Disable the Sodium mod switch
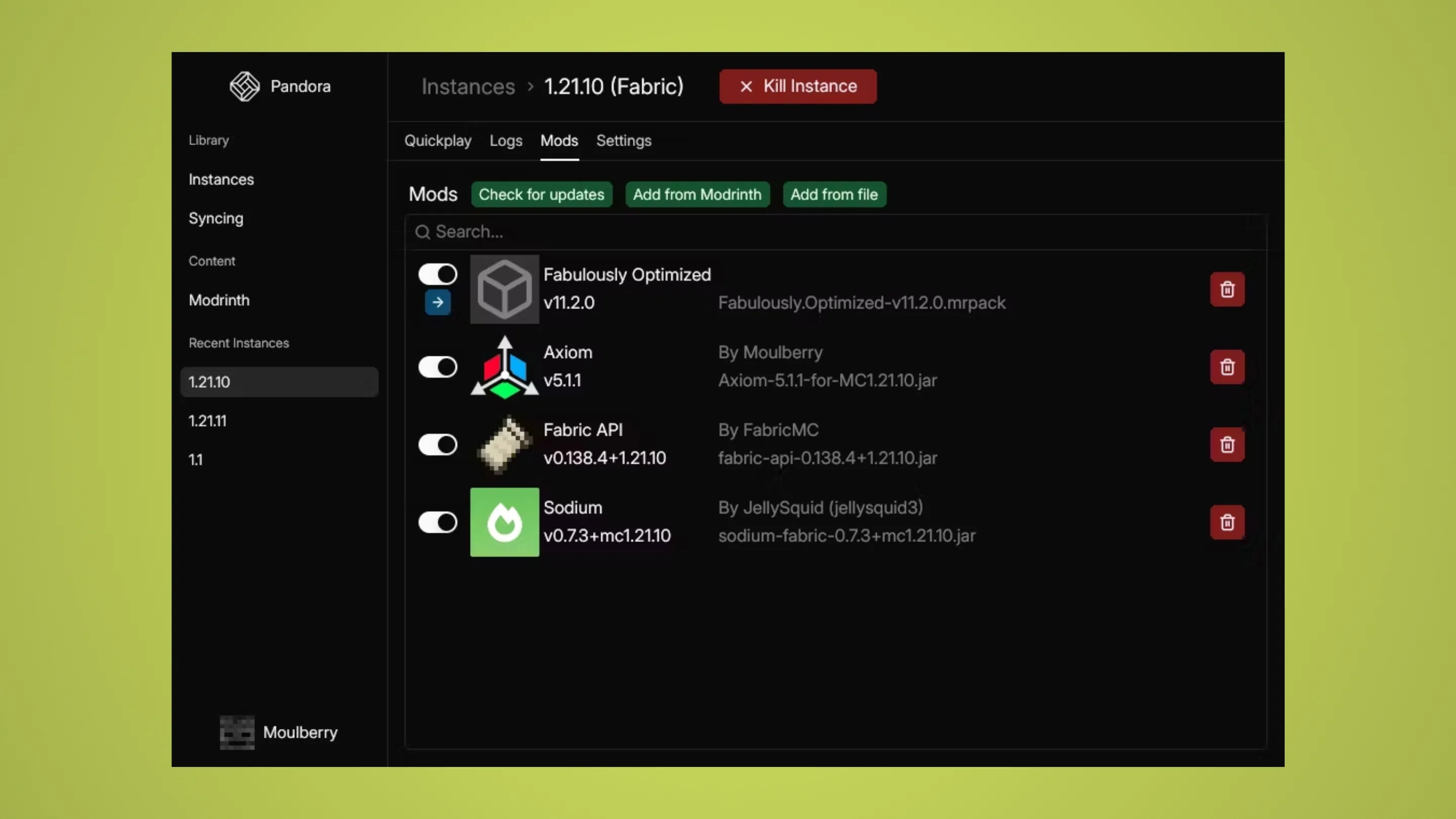 coord(437,522)
